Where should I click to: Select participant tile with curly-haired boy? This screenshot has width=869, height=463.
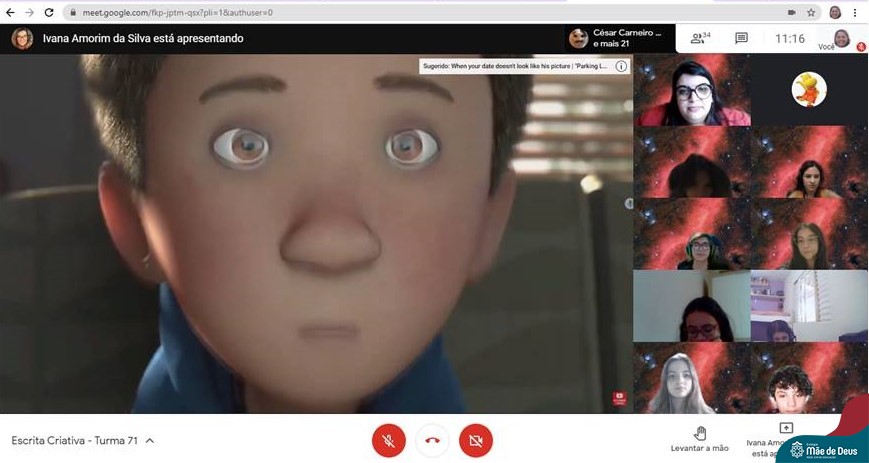click(809, 378)
